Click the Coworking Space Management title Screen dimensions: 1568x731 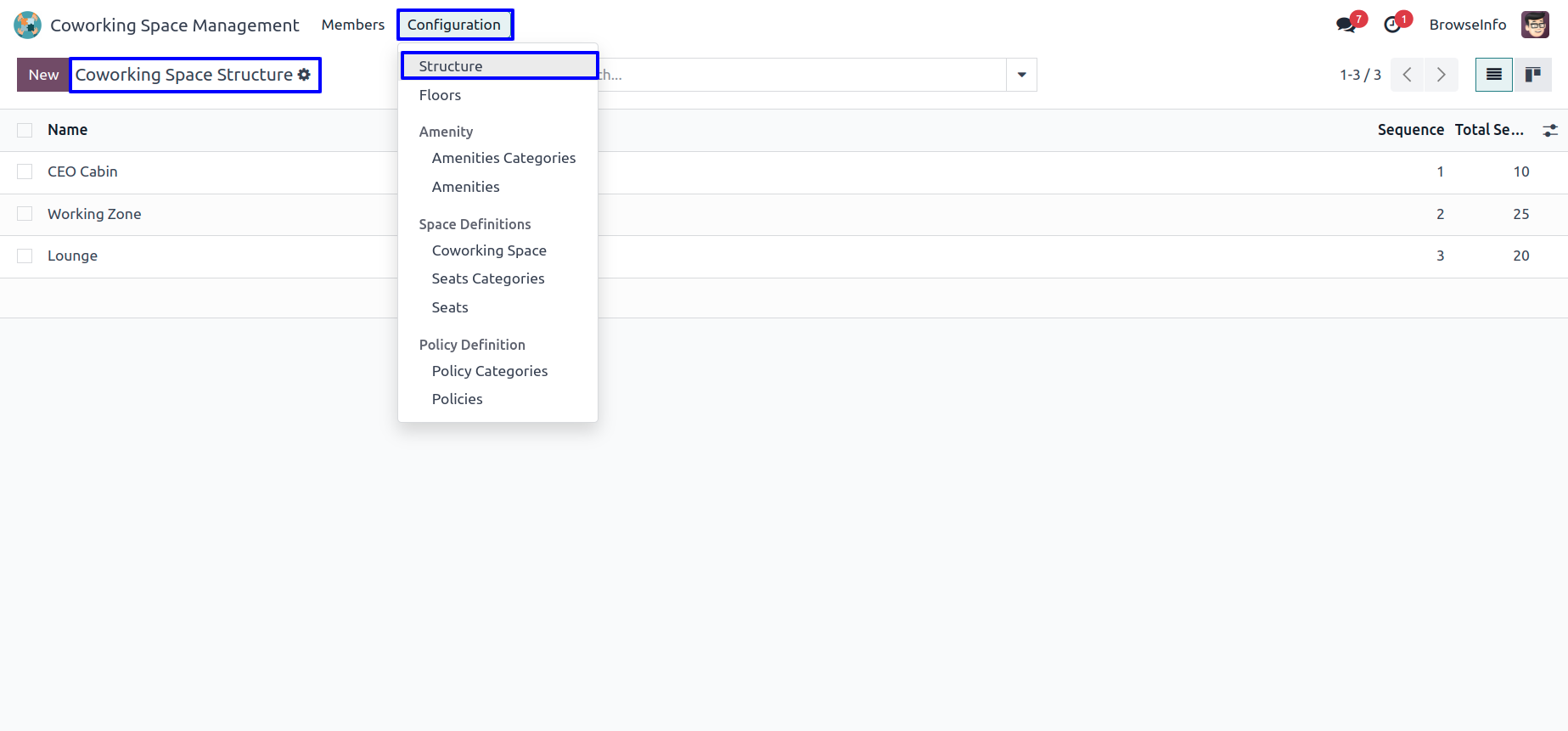click(x=175, y=25)
